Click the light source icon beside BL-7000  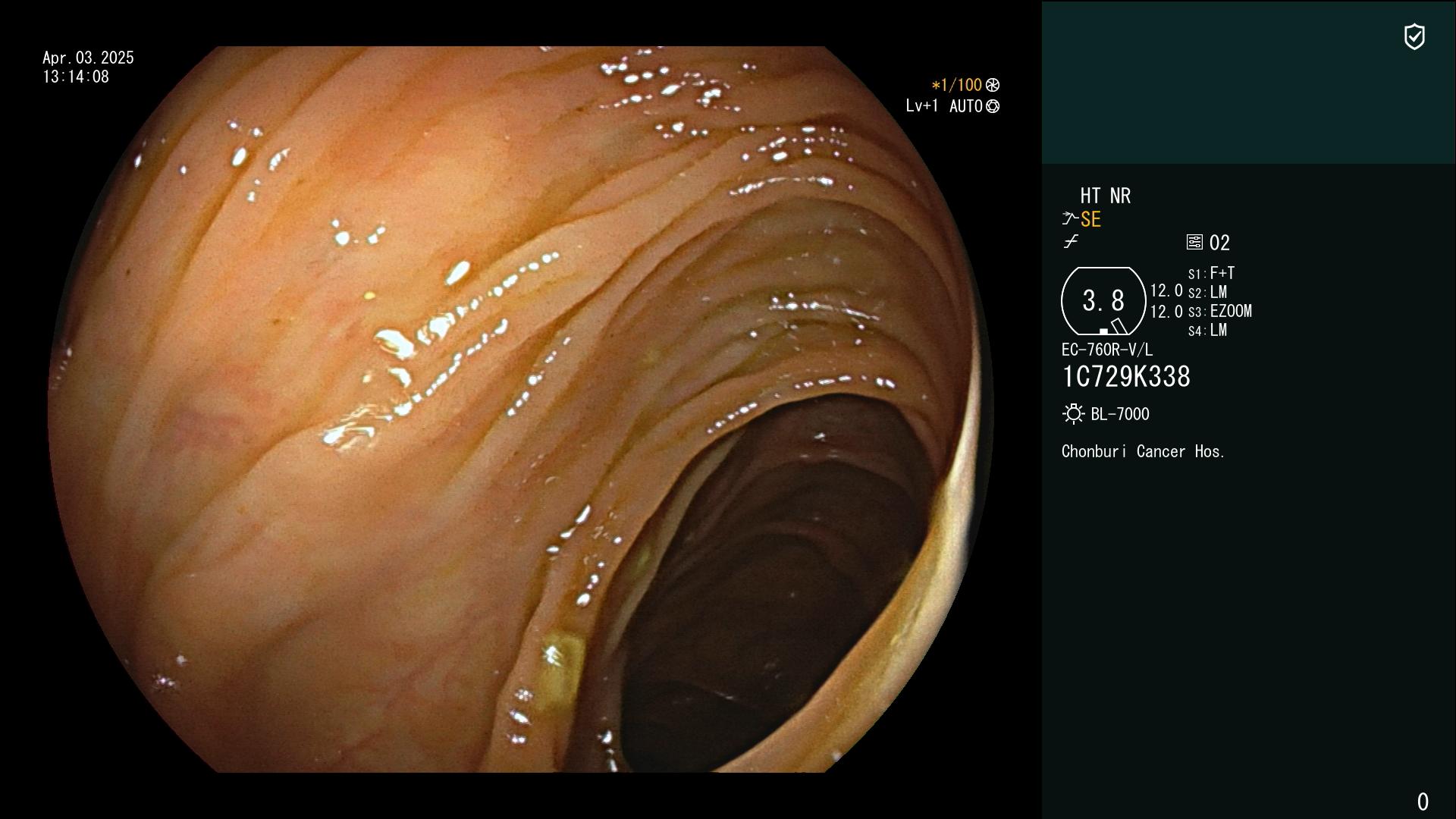tap(1073, 414)
